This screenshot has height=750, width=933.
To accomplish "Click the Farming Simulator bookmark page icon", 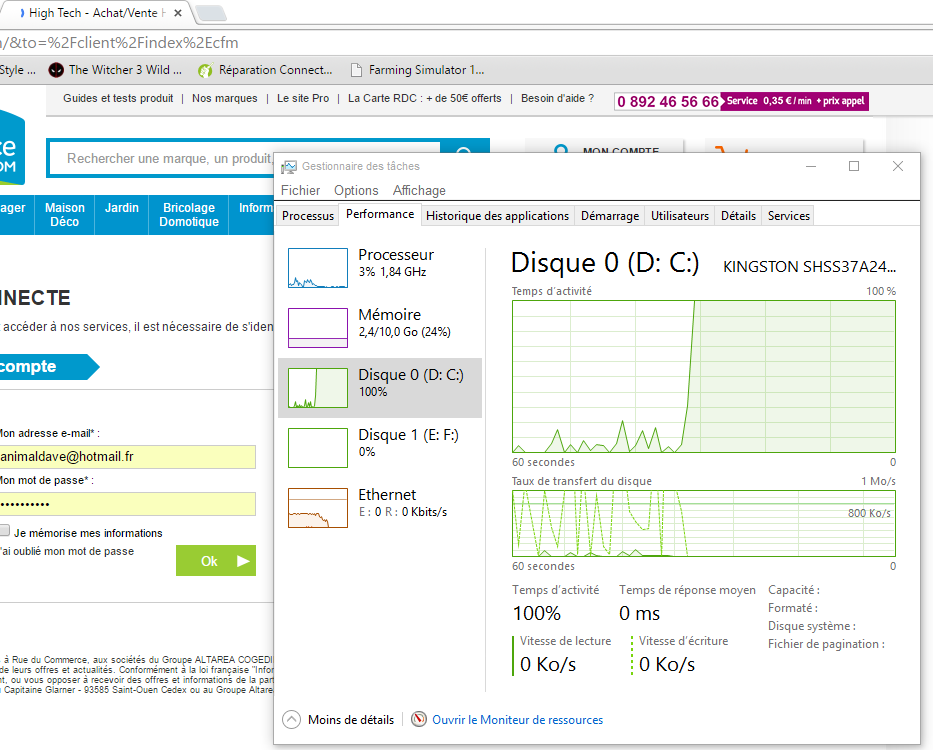I will 356,70.
